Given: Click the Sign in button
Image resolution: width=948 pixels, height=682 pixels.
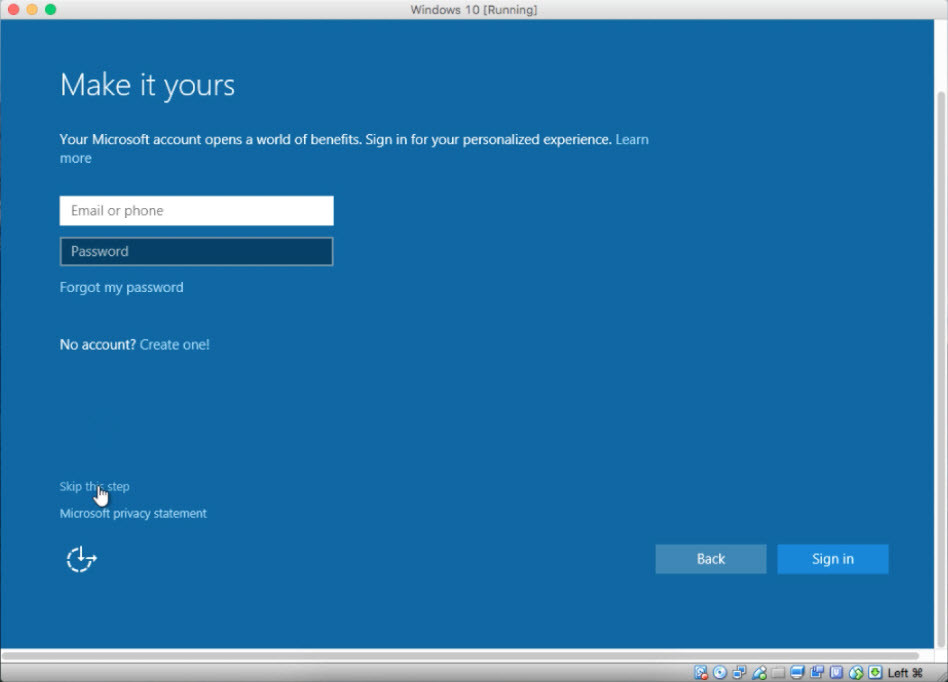Looking at the screenshot, I should [x=833, y=559].
